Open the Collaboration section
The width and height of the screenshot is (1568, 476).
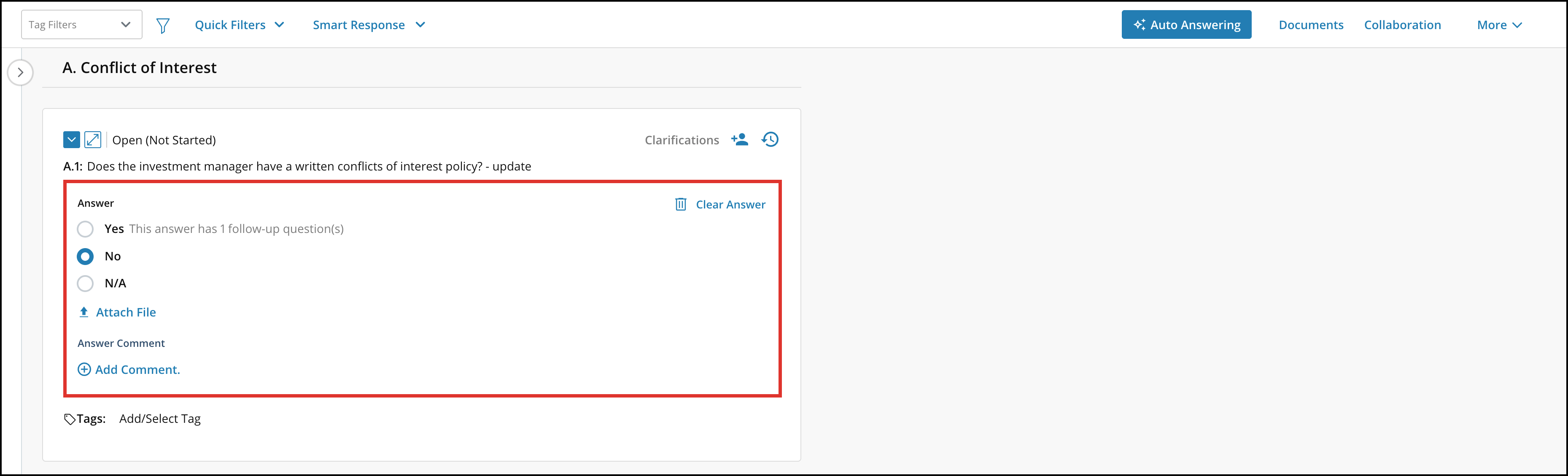tap(1402, 25)
